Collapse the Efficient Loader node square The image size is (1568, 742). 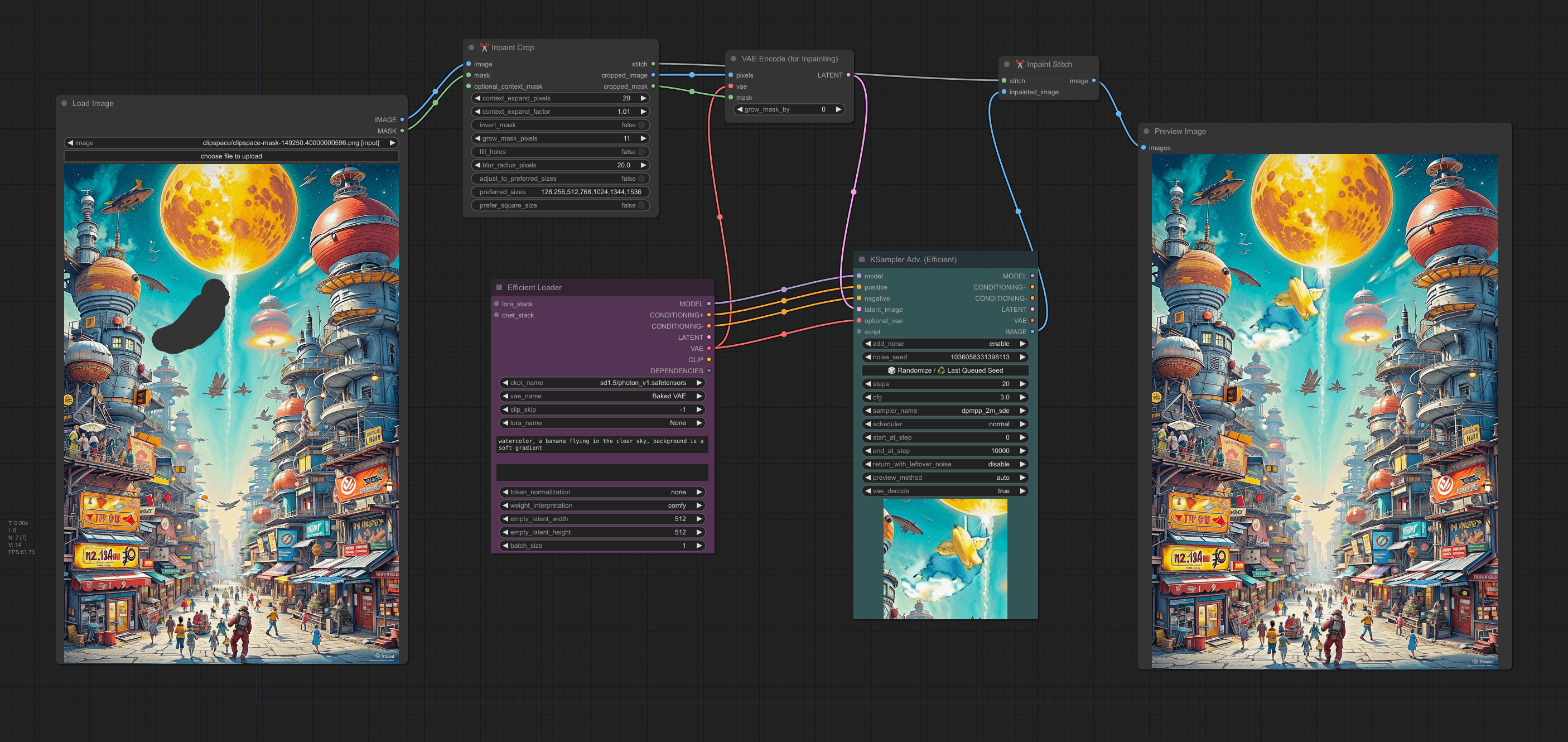tap(499, 287)
